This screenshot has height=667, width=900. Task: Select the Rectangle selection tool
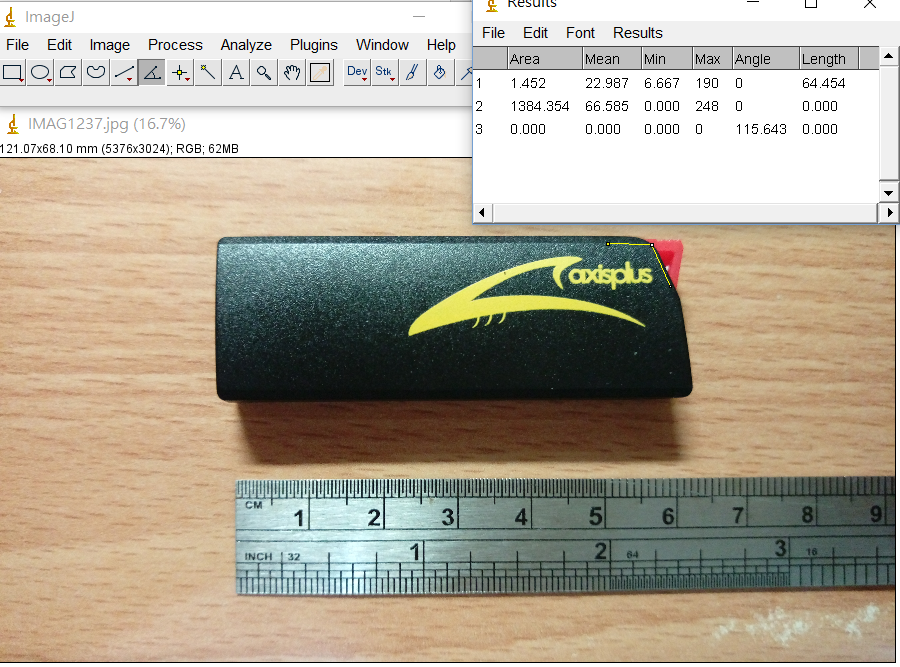point(13,73)
